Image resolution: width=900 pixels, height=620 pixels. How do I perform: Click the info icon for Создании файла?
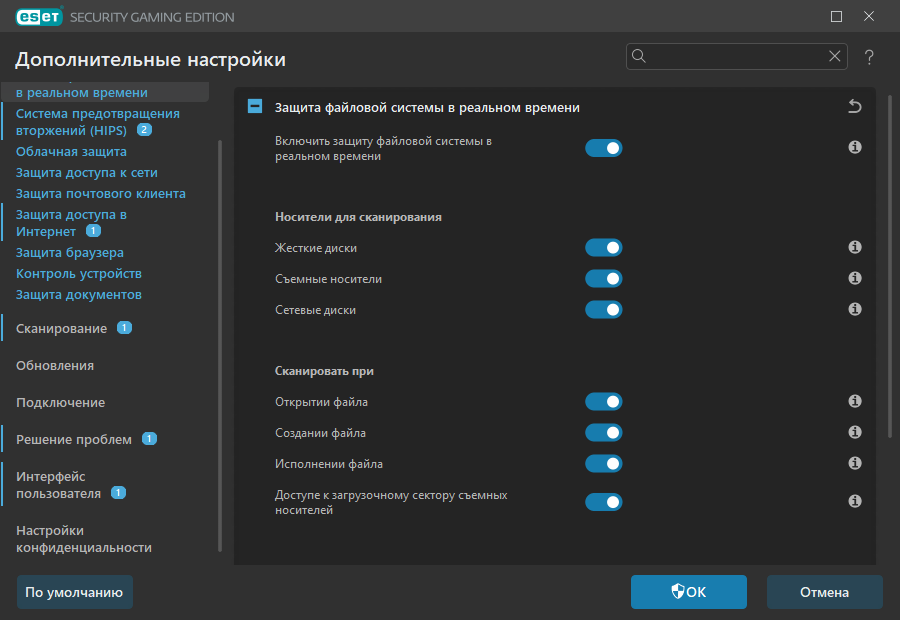point(855,432)
